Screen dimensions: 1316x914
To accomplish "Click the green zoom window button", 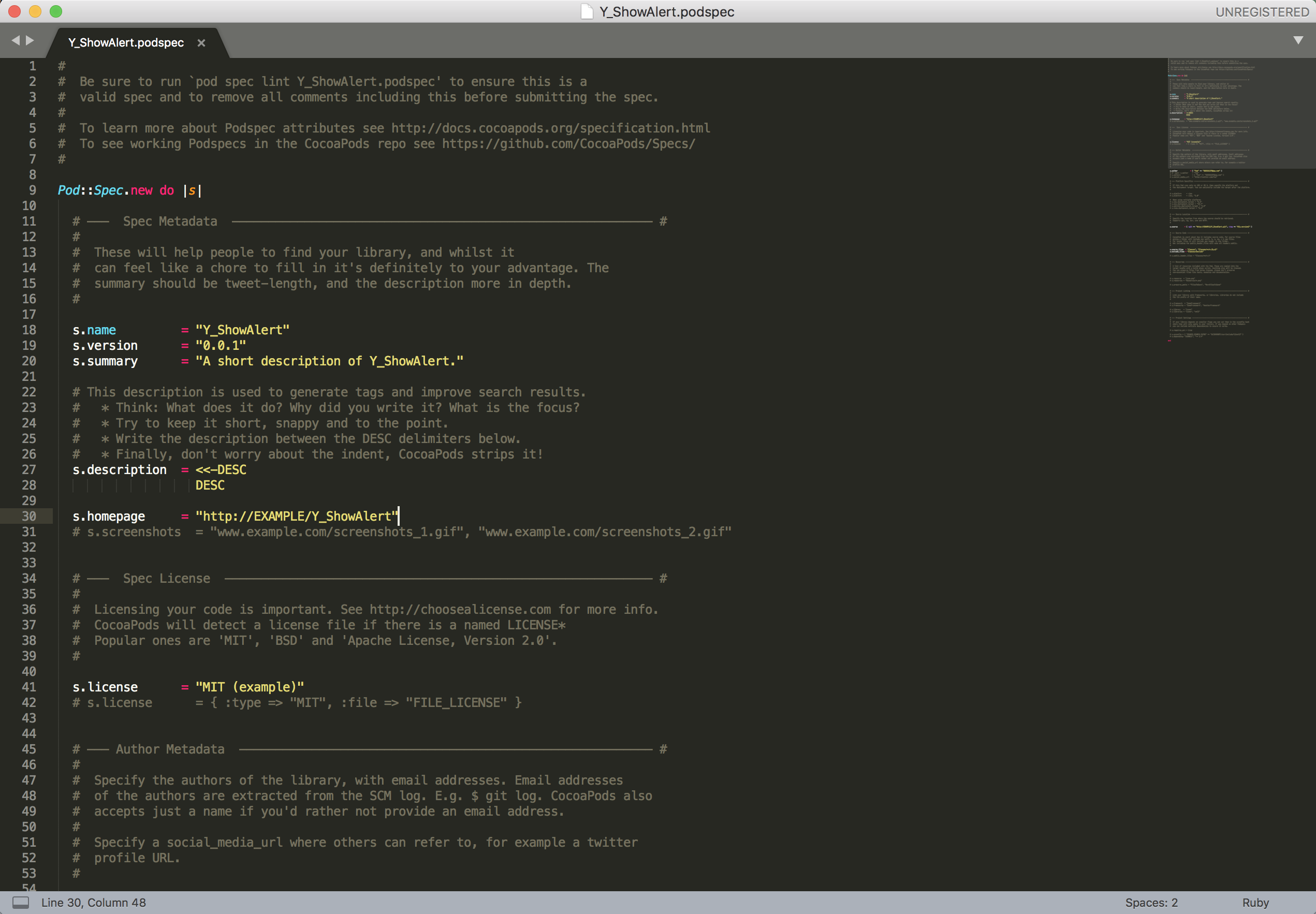I will coord(56,11).
